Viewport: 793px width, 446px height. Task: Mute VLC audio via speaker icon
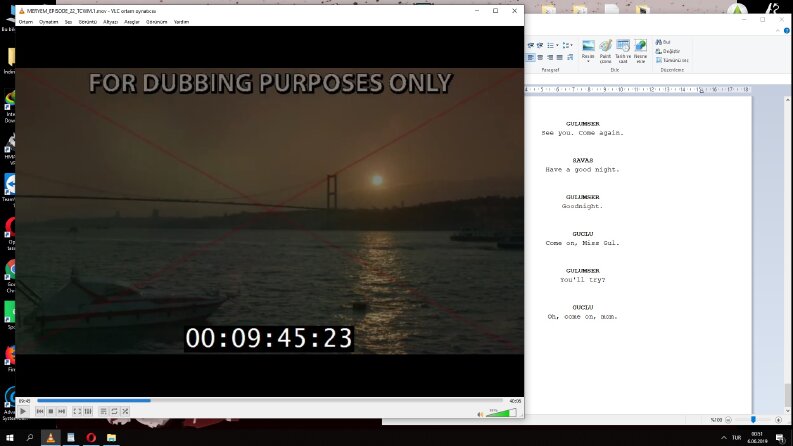480,414
